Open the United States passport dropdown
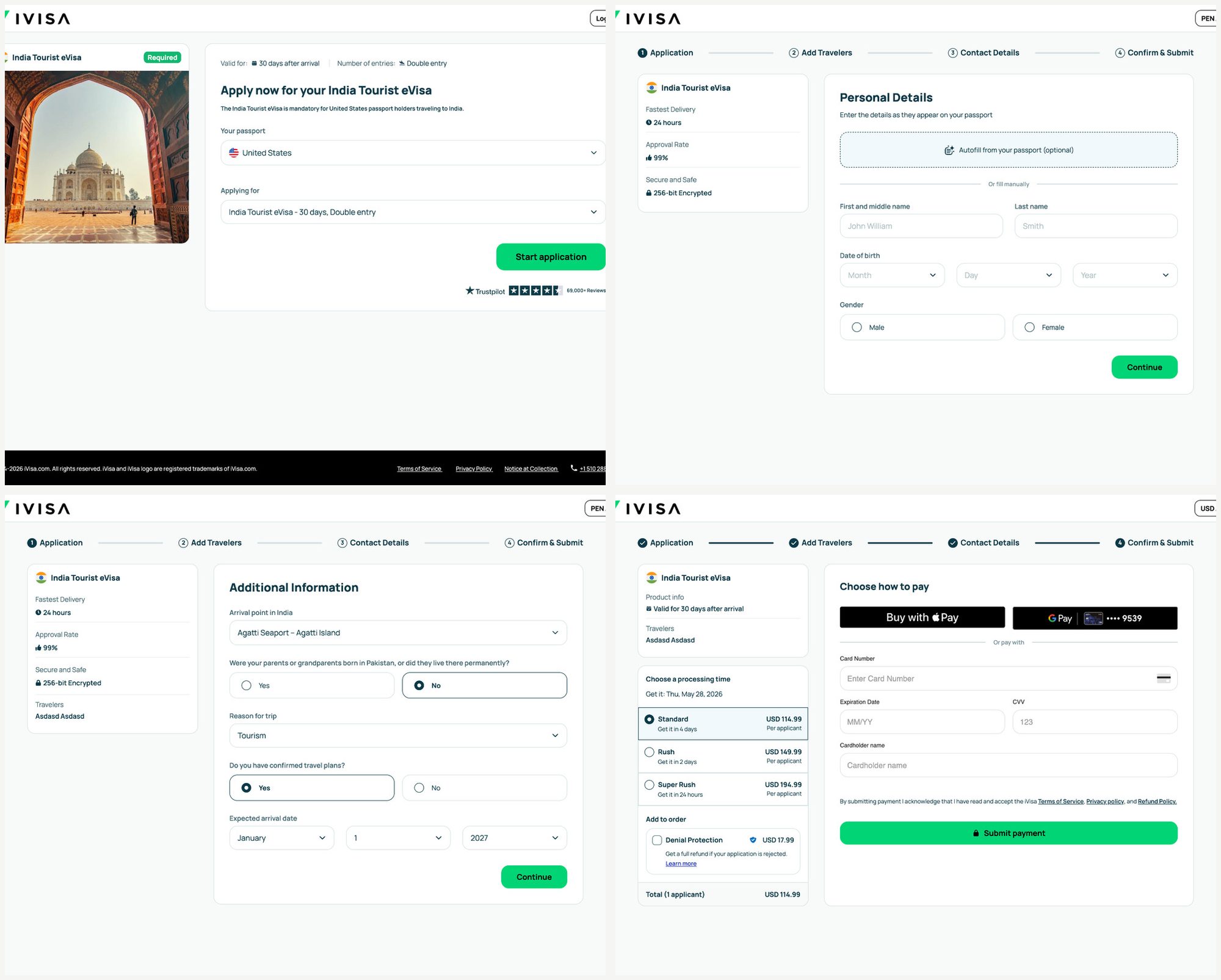 pos(413,153)
